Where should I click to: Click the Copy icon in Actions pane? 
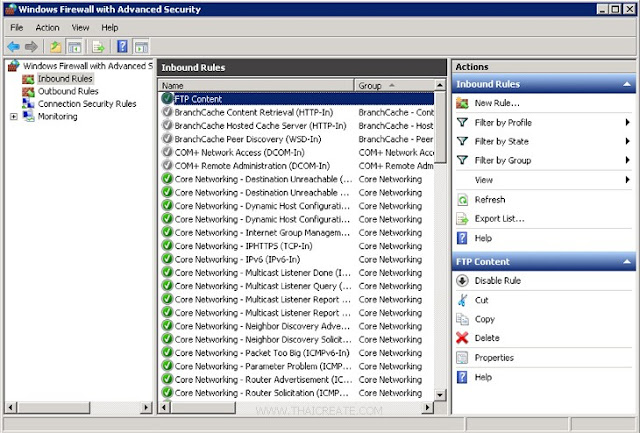[x=462, y=319]
